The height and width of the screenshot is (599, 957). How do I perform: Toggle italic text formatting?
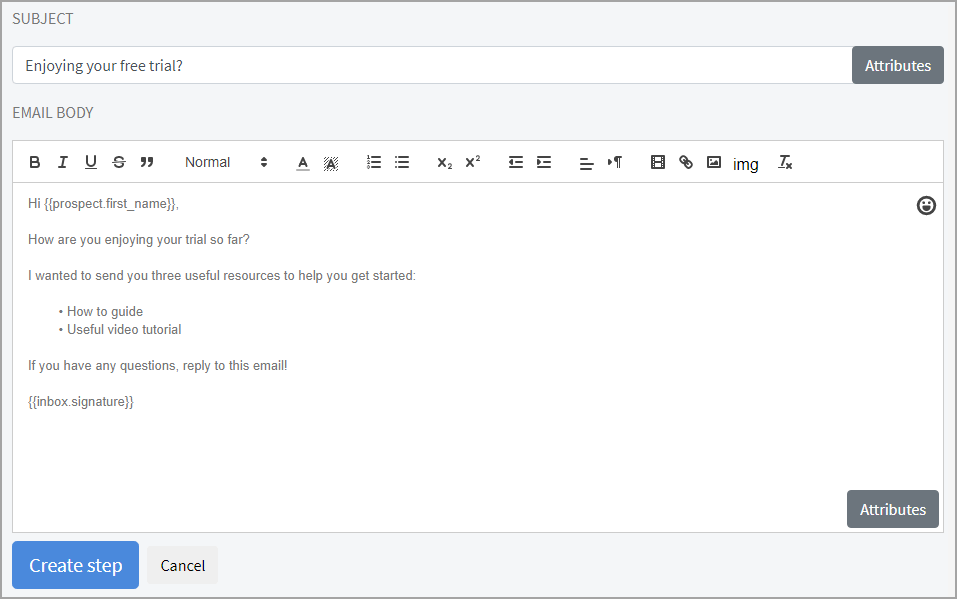[x=63, y=162]
